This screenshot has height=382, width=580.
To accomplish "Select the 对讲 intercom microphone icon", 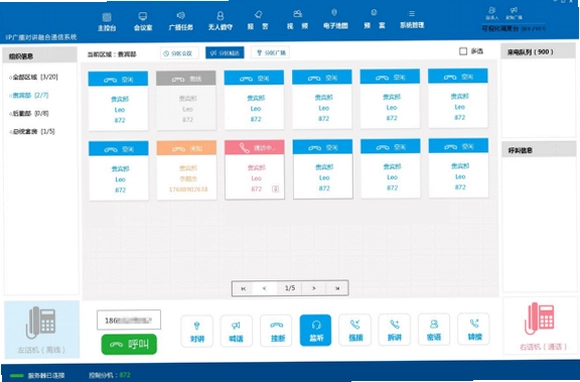I will click(x=197, y=331).
